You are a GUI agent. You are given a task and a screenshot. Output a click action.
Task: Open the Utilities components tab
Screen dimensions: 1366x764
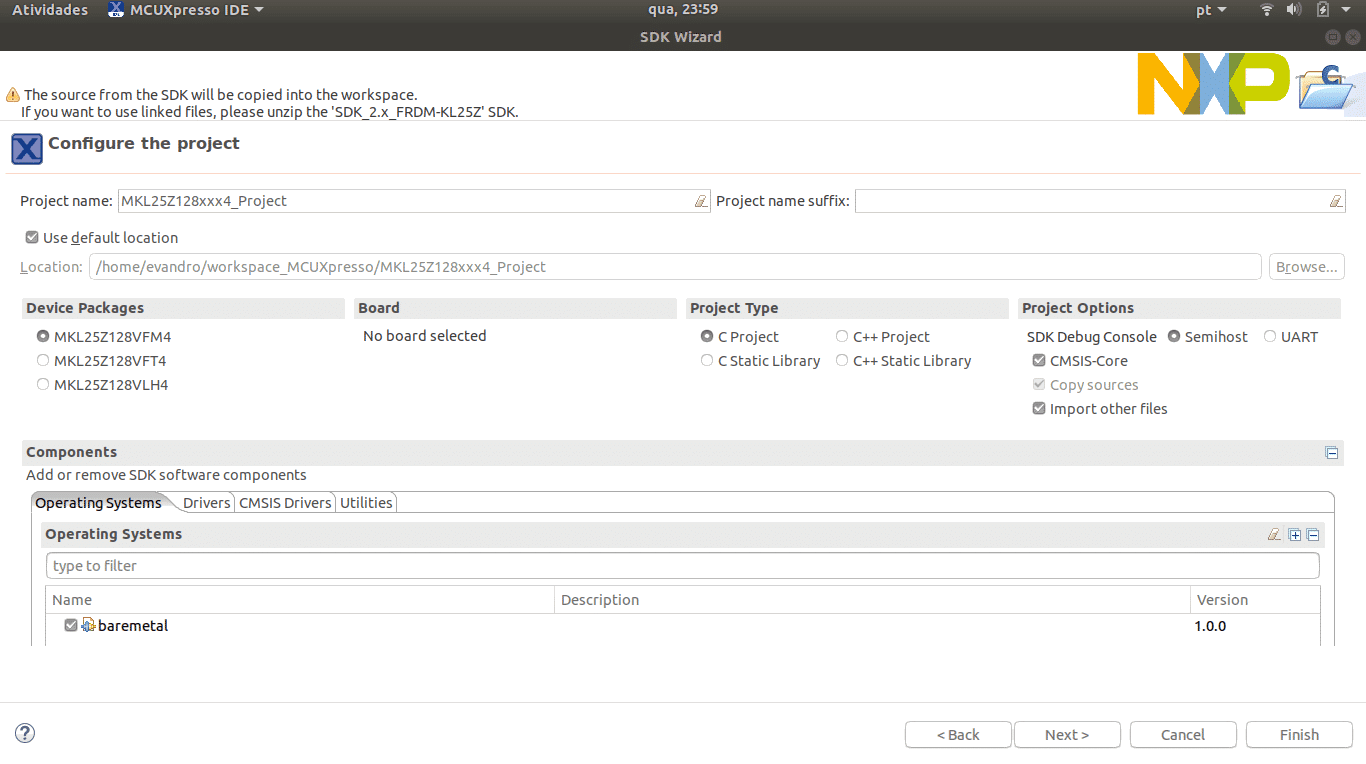(x=366, y=502)
